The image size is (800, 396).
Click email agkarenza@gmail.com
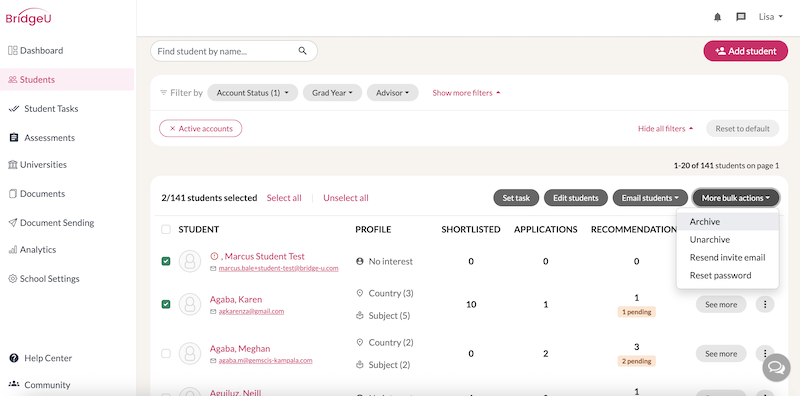tap(252, 311)
